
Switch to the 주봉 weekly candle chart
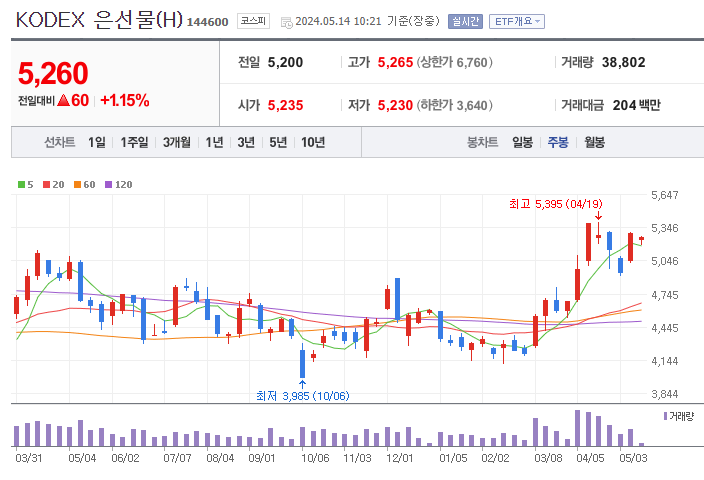[x=558, y=142]
